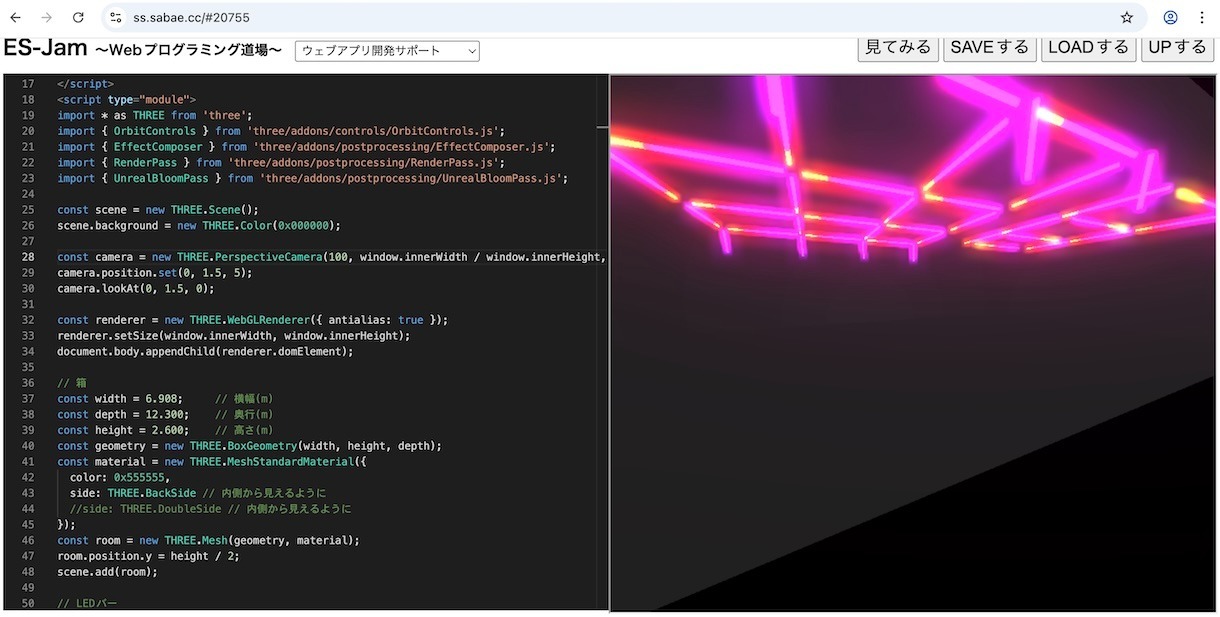The width and height of the screenshot is (1220, 617).
Task: Click 'camera.lookAt(0, 1.5, 0)' line
Action: (x=135, y=288)
